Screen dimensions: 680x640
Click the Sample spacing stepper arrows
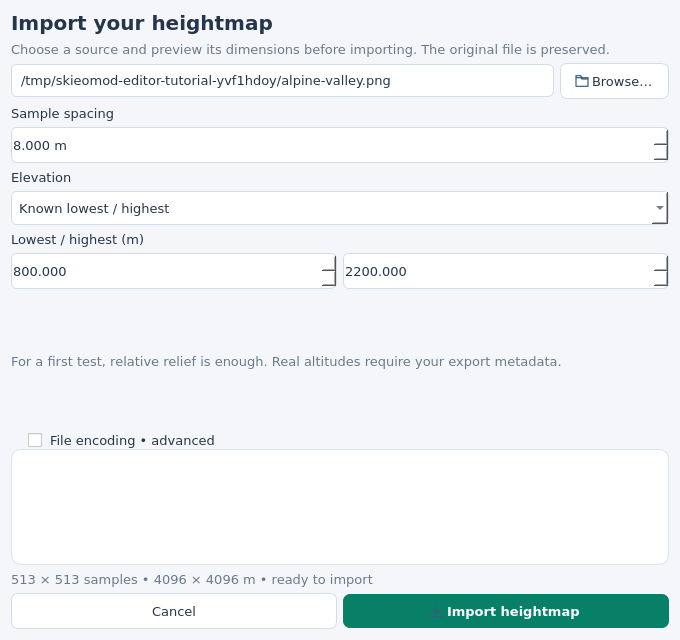click(660, 145)
